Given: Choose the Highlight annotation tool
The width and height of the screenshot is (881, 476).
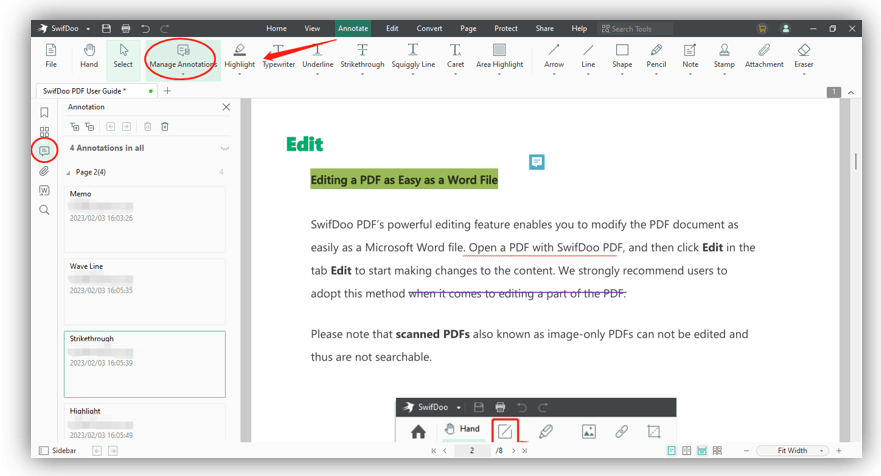Looking at the screenshot, I should (239, 56).
